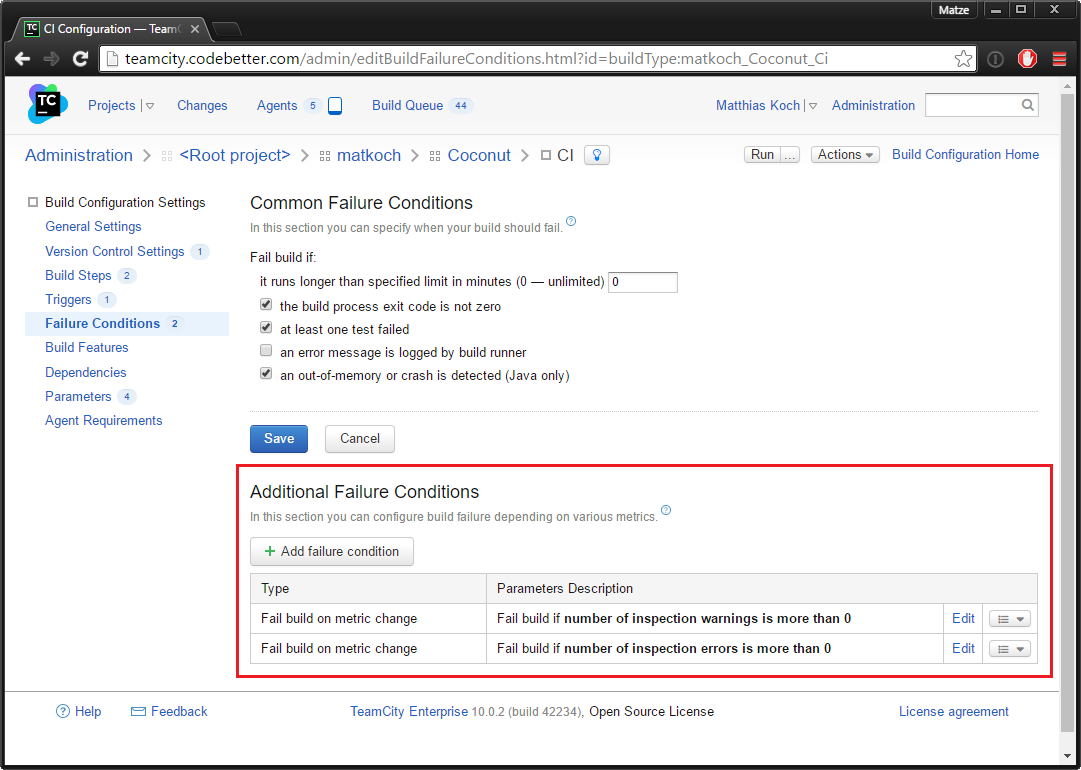Open the Changes page

(202, 105)
